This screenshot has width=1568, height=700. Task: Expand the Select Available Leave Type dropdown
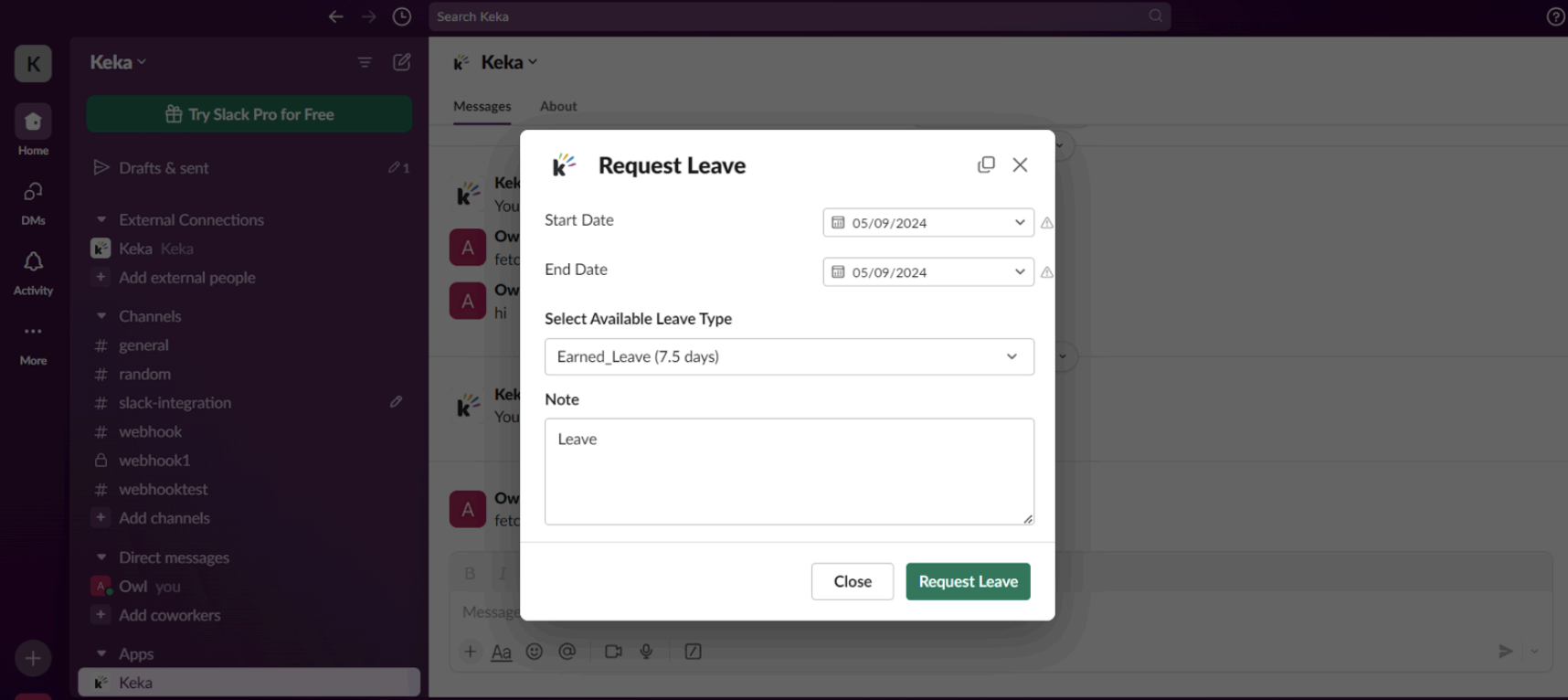pyautogui.click(x=789, y=356)
